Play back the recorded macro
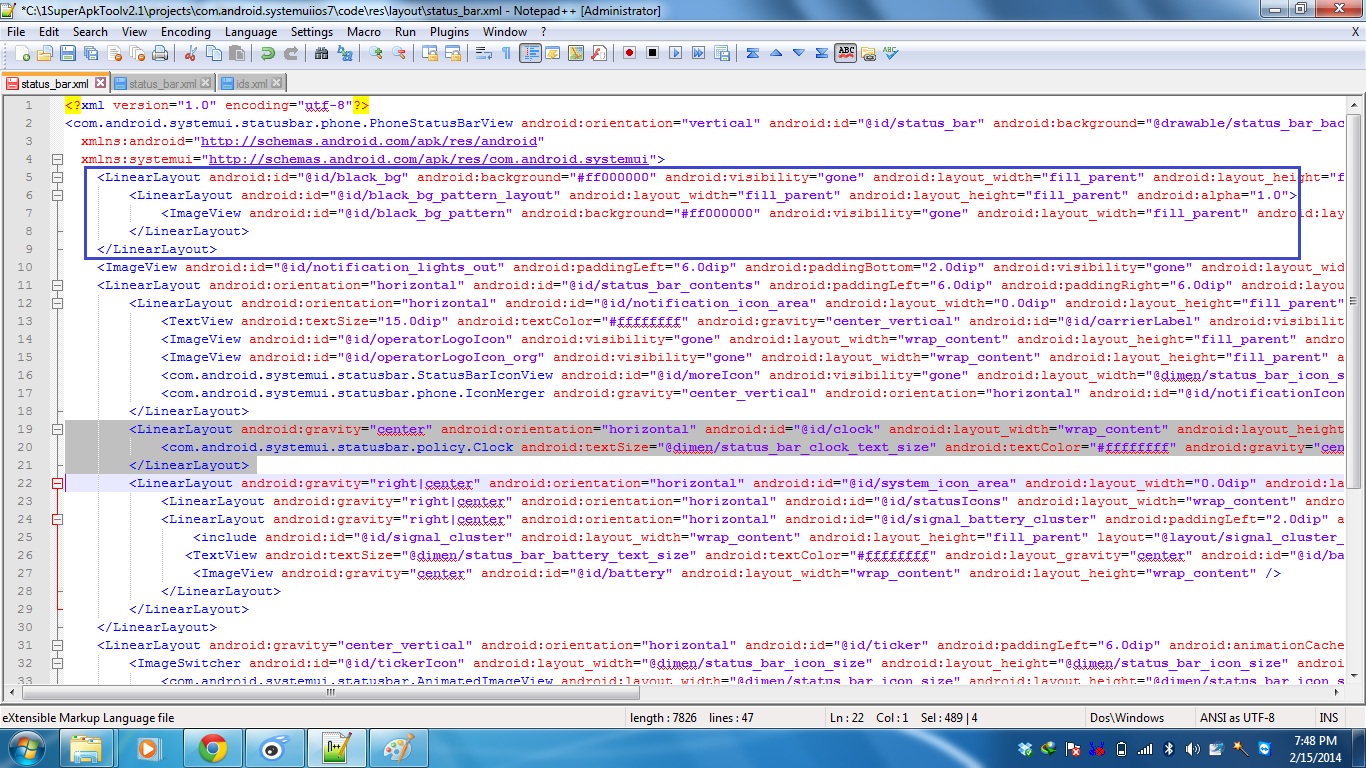This screenshot has height=768, width=1366. [x=676, y=53]
